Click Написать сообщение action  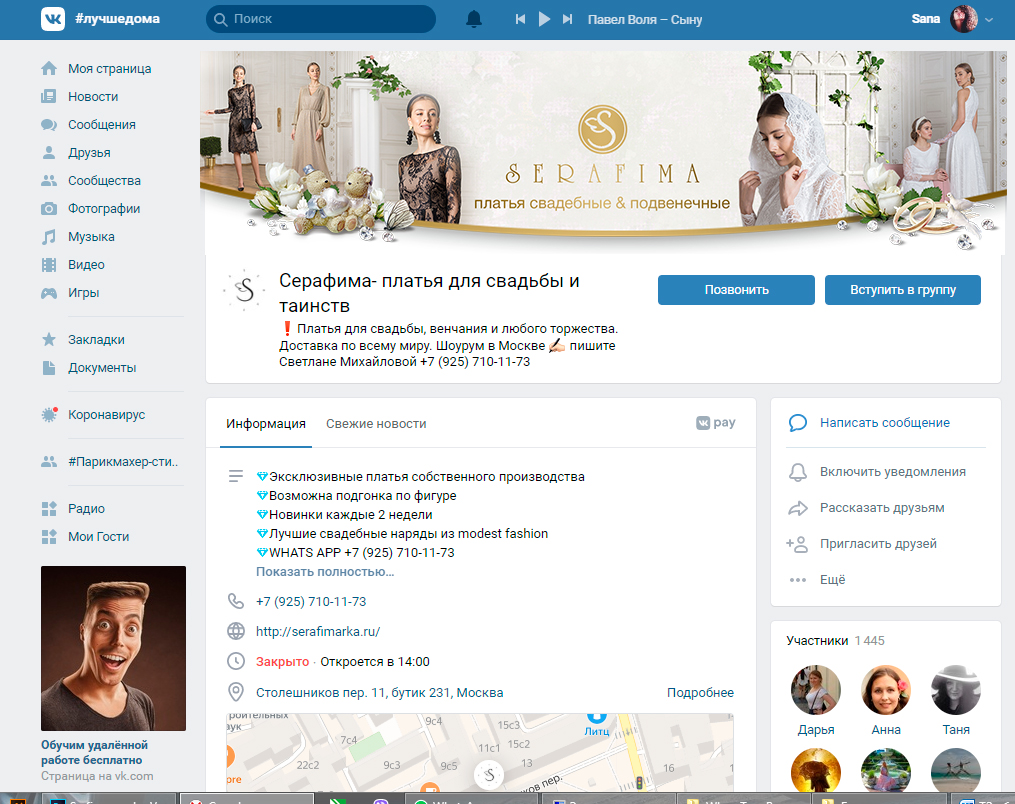tap(884, 423)
